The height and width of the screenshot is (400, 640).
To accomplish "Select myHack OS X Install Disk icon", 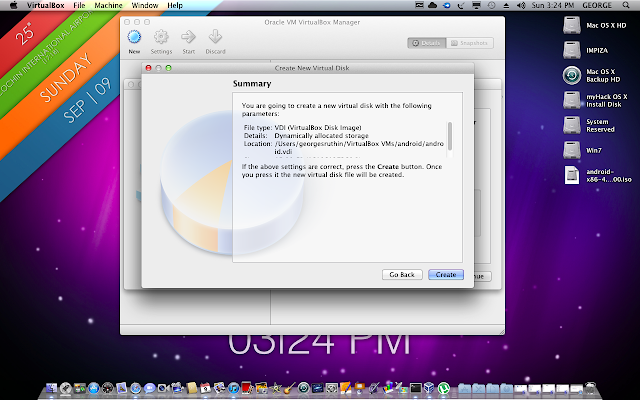I will (x=571, y=100).
